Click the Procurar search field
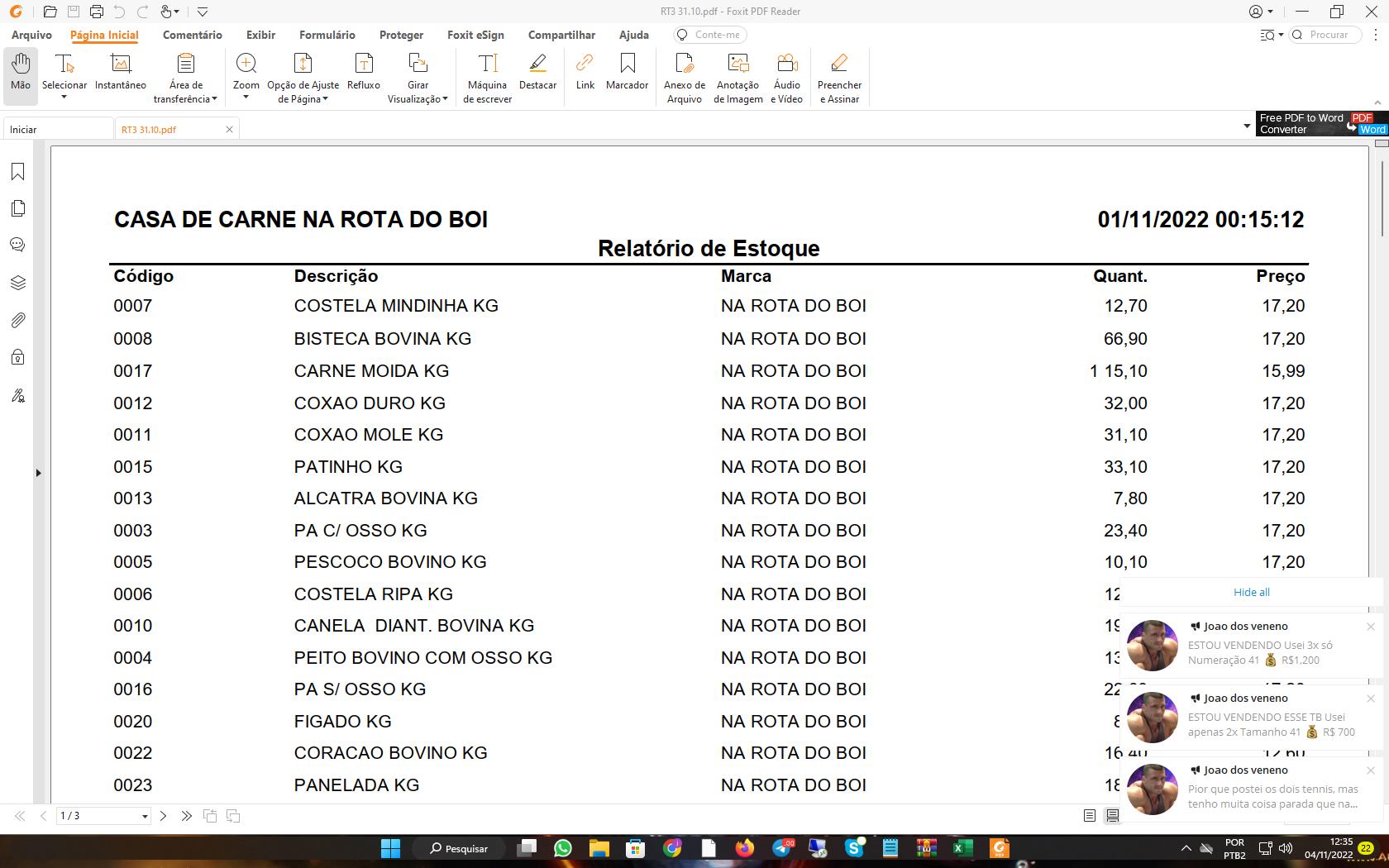1389x868 pixels. (1329, 35)
